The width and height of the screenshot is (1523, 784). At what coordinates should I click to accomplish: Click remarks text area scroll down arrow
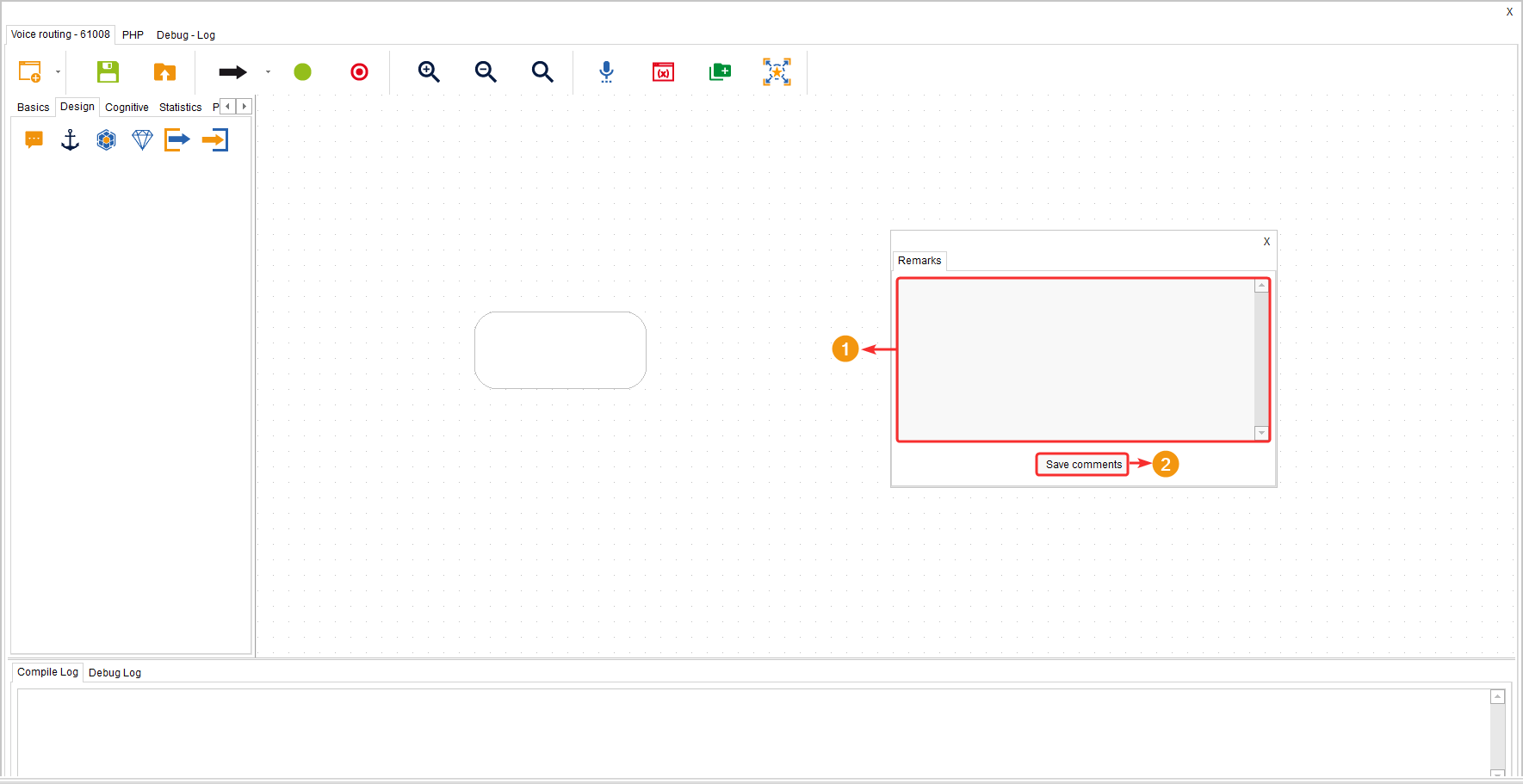[x=1261, y=433]
